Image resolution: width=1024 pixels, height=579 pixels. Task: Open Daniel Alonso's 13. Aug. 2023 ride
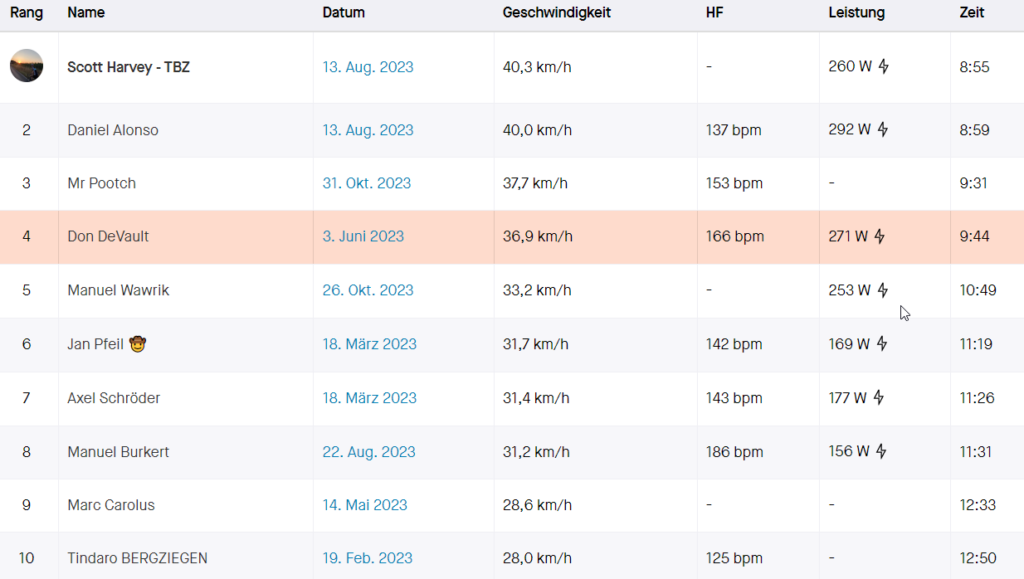pyautogui.click(x=367, y=130)
